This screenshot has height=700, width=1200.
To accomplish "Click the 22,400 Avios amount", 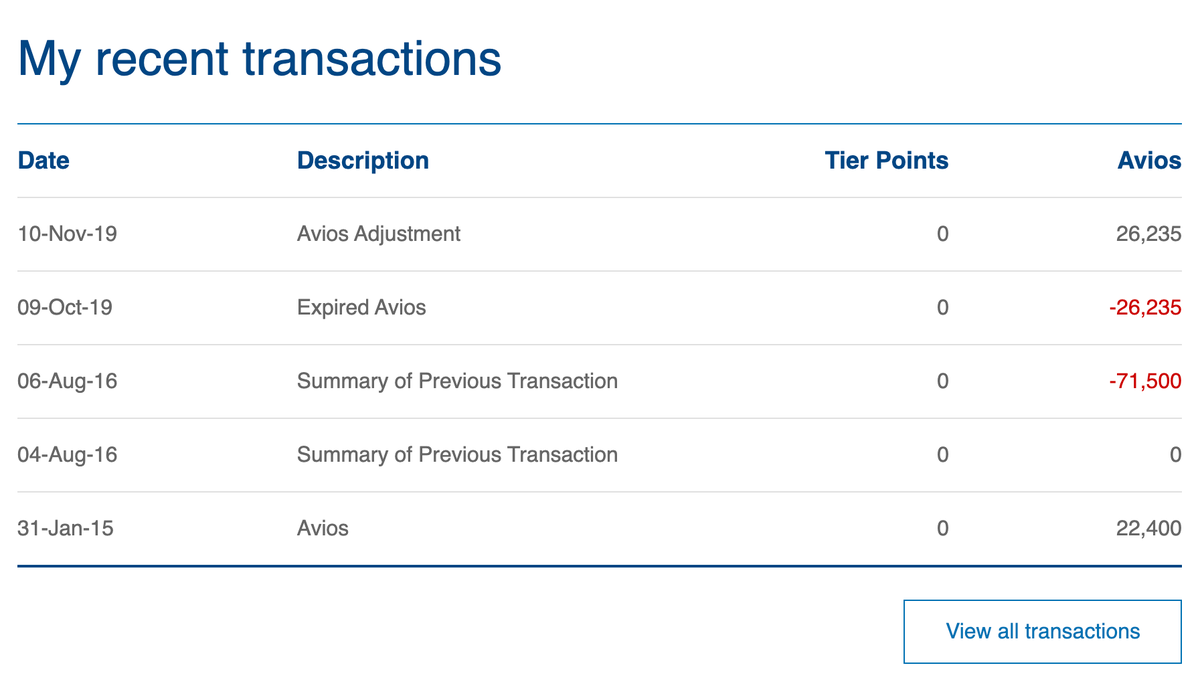I will click(x=1148, y=528).
